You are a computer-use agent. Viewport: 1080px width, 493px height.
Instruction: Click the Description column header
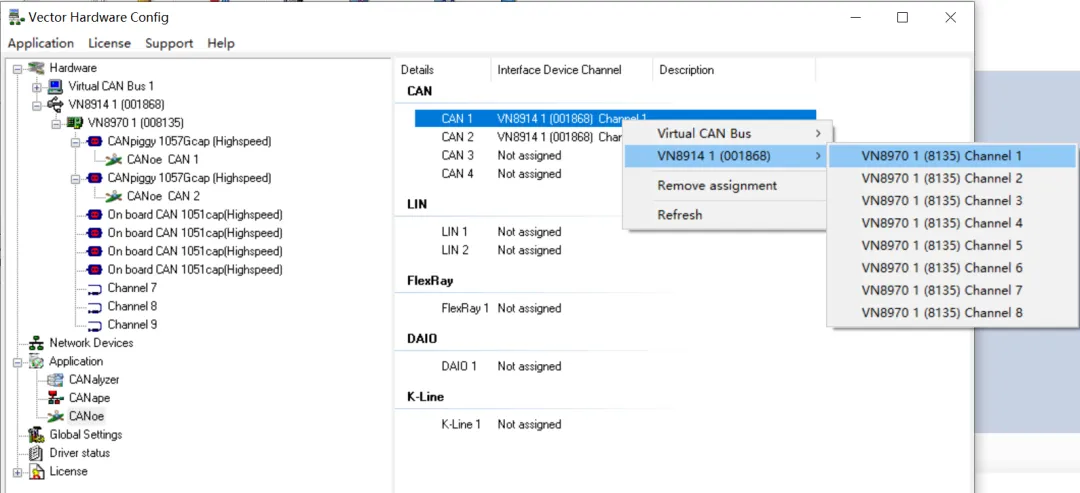(734, 70)
